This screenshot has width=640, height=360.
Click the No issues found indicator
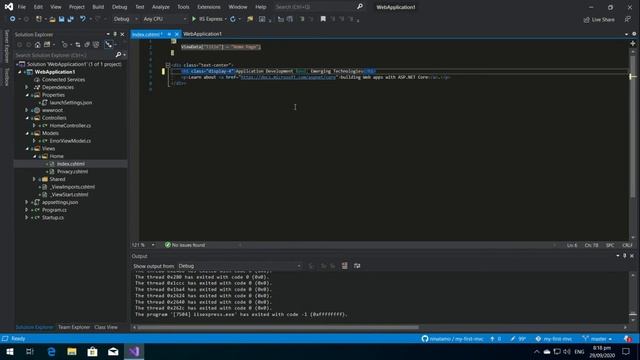[185, 245]
